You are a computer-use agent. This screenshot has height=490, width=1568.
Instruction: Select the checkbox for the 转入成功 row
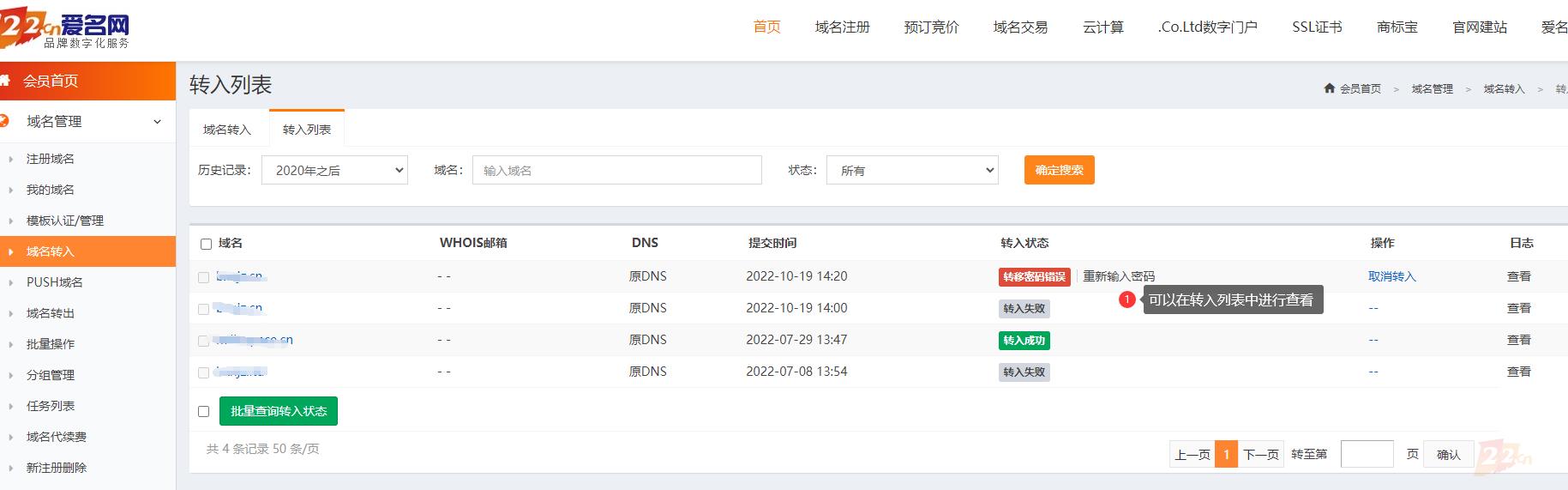tap(203, 341)
